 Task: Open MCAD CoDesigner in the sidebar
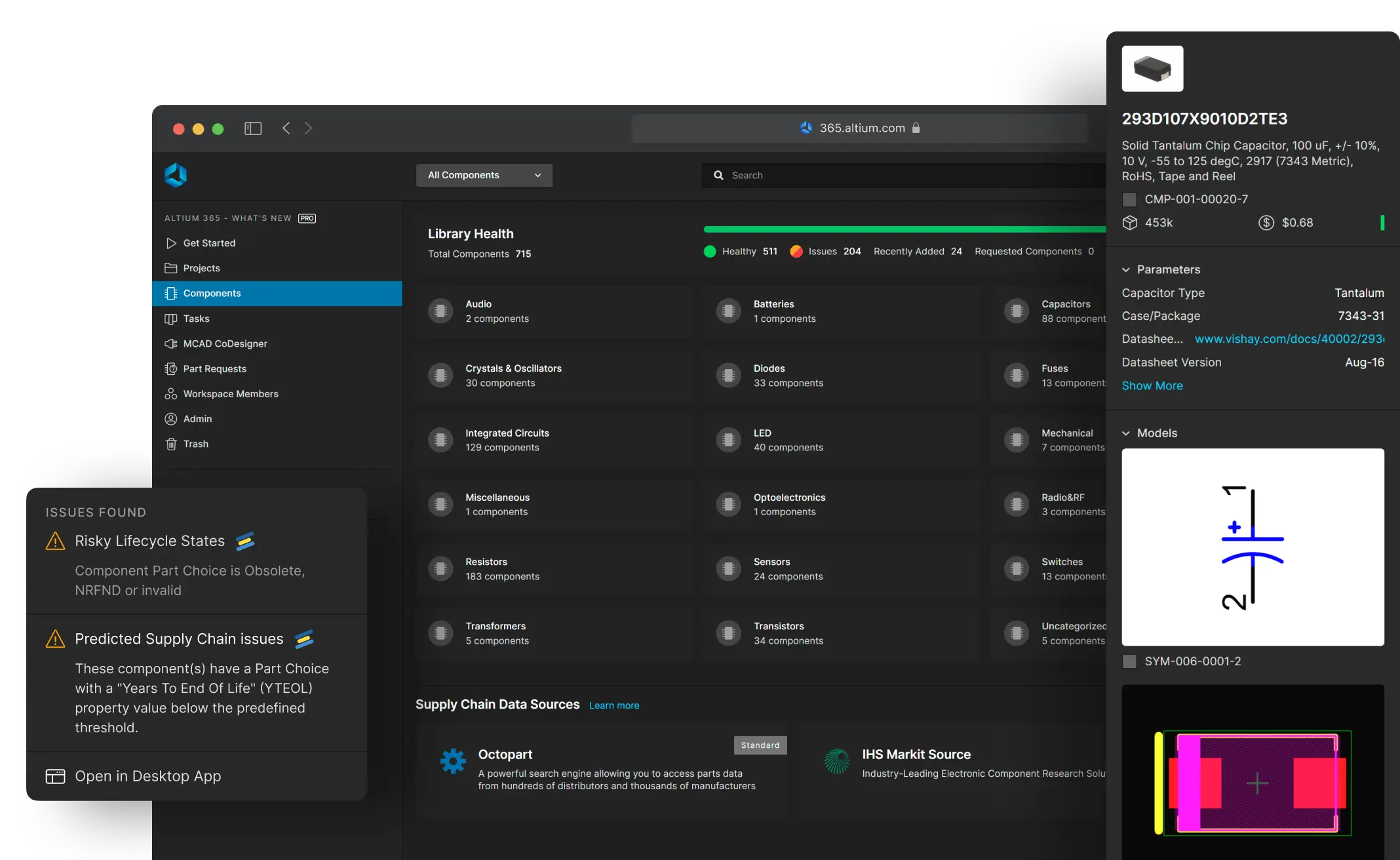click(277, 343)
